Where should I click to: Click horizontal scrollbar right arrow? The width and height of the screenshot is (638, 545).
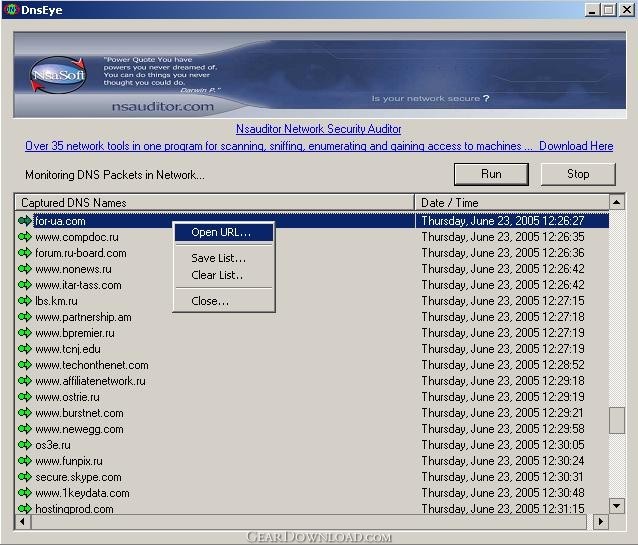[601, 521]
